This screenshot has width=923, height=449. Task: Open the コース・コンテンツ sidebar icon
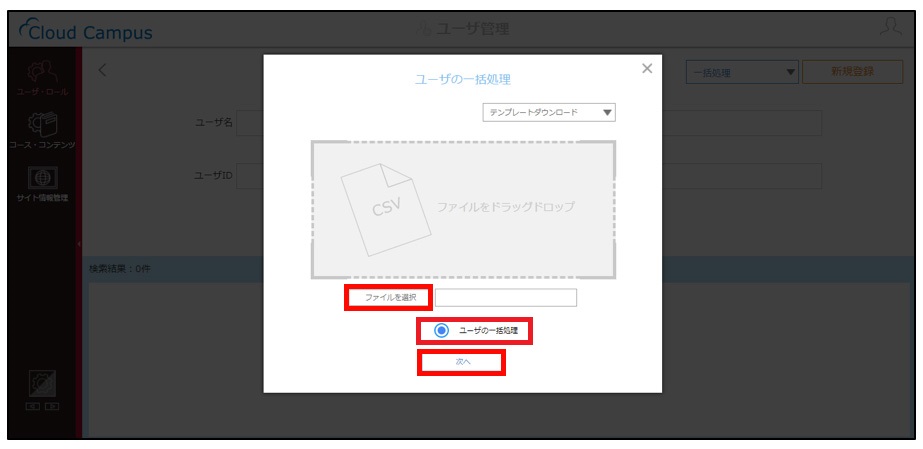point(42,124)
